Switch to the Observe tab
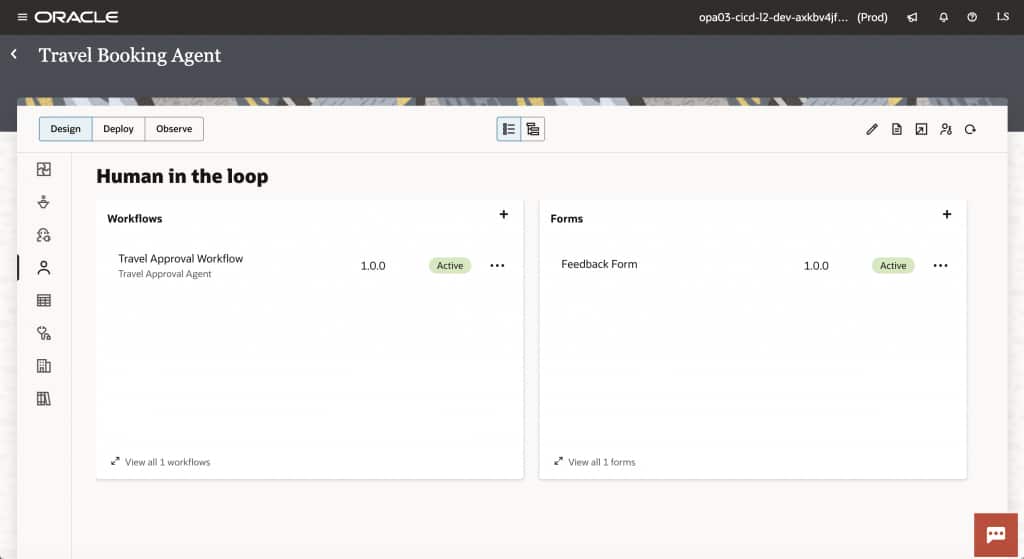 pos(174,129)
